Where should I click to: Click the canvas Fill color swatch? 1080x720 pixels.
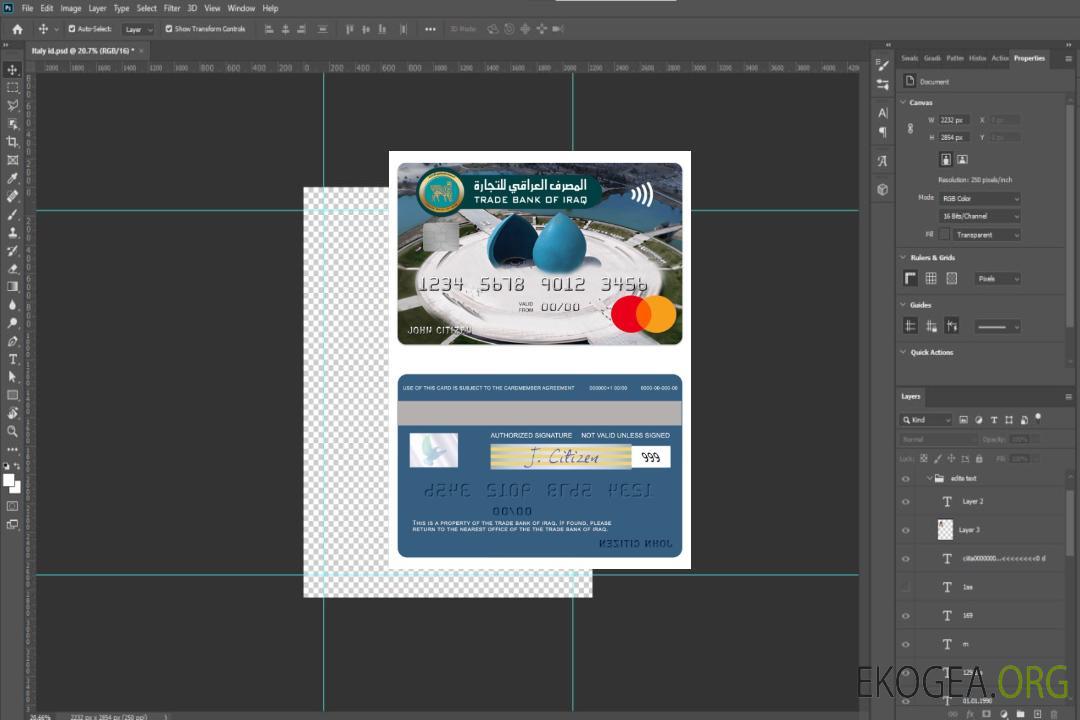click(x=945, y=235)
